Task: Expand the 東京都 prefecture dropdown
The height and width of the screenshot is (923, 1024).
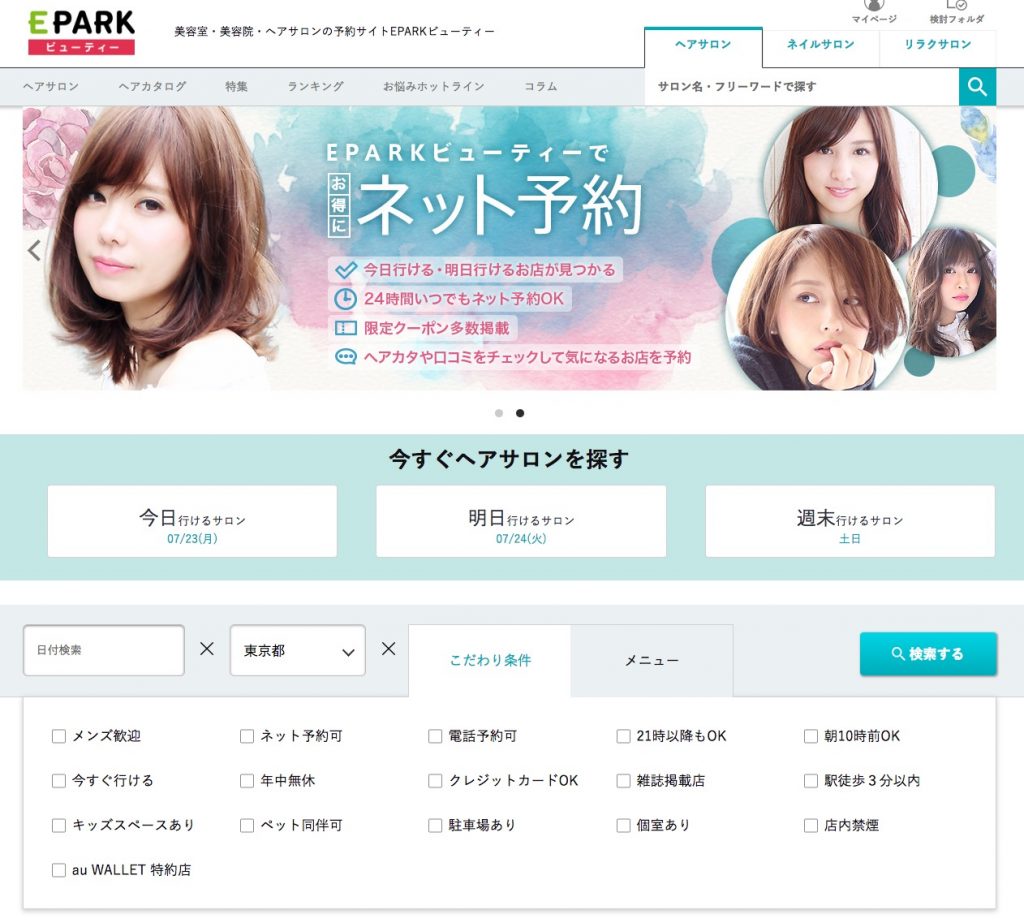Action: [298, 650]
